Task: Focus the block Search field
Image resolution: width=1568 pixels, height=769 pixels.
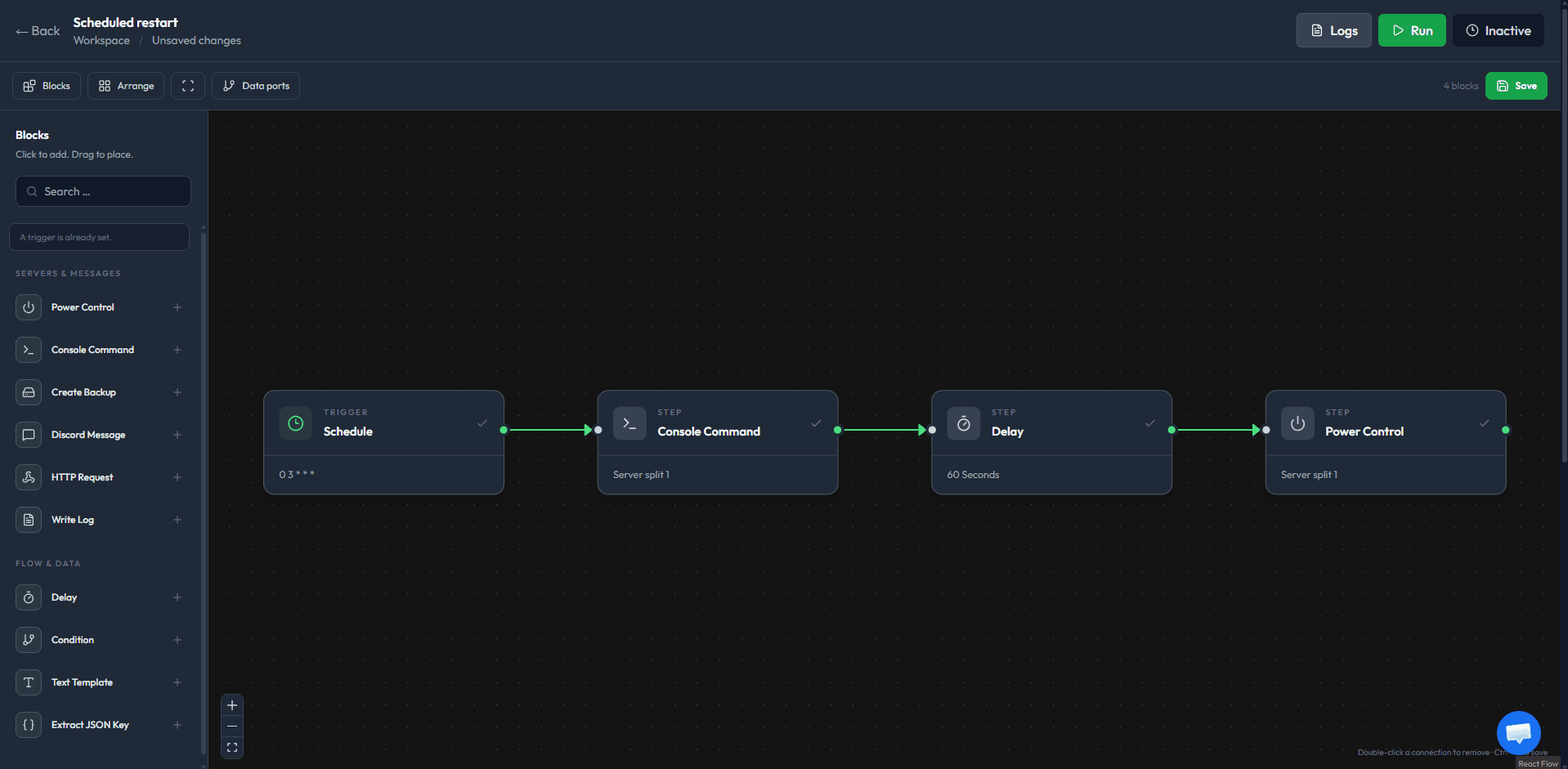Action: coord(103,191)
